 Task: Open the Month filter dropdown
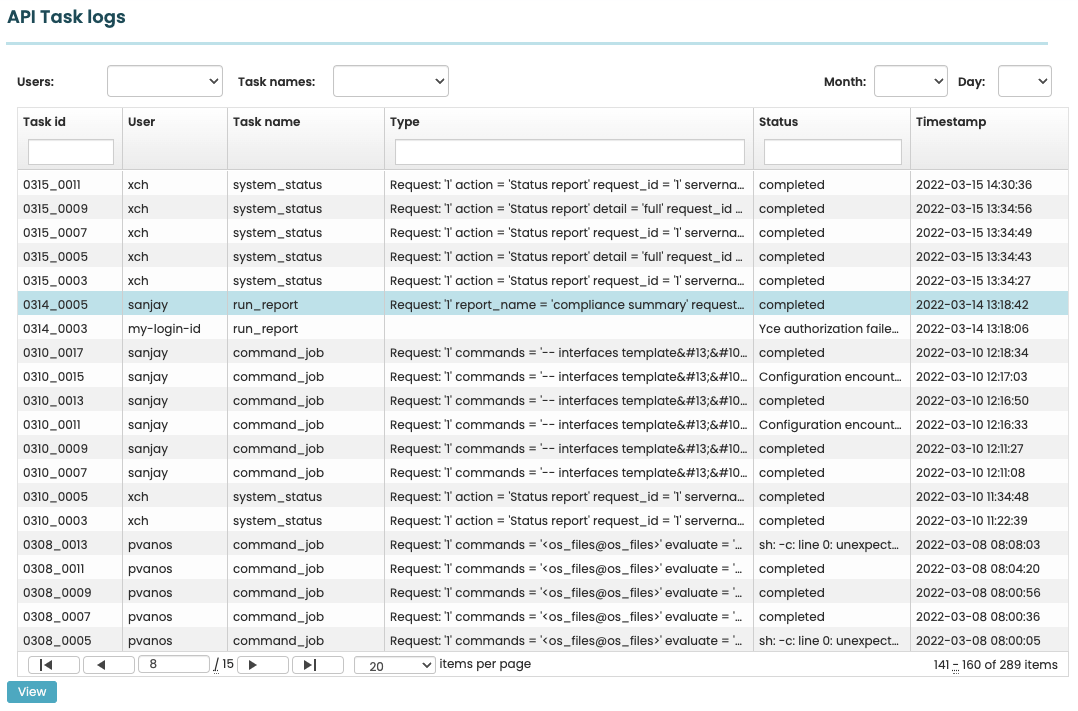click(910, 81)
